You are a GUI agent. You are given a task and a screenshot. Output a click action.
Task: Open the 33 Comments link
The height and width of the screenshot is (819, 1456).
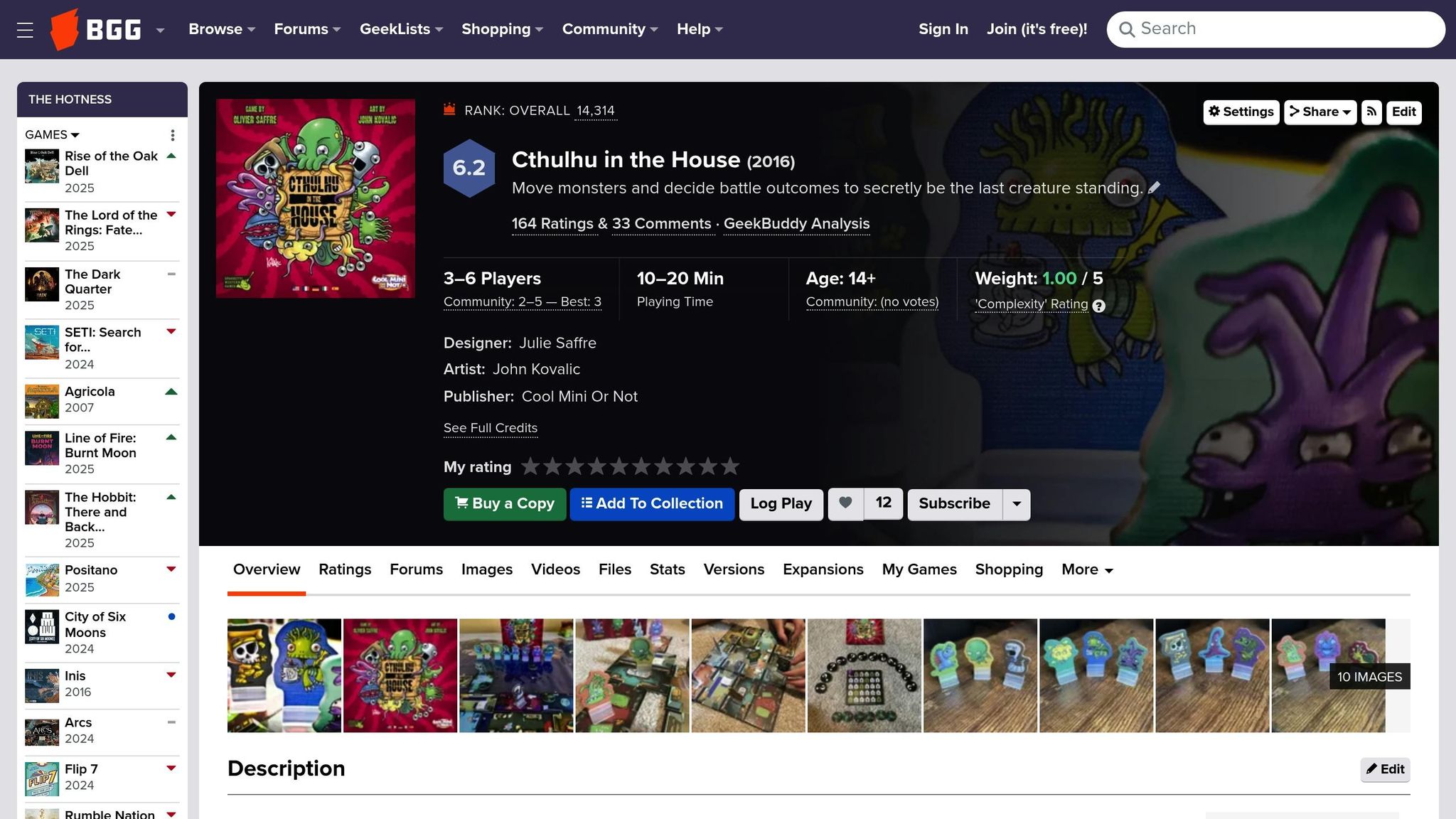point(662,223)
